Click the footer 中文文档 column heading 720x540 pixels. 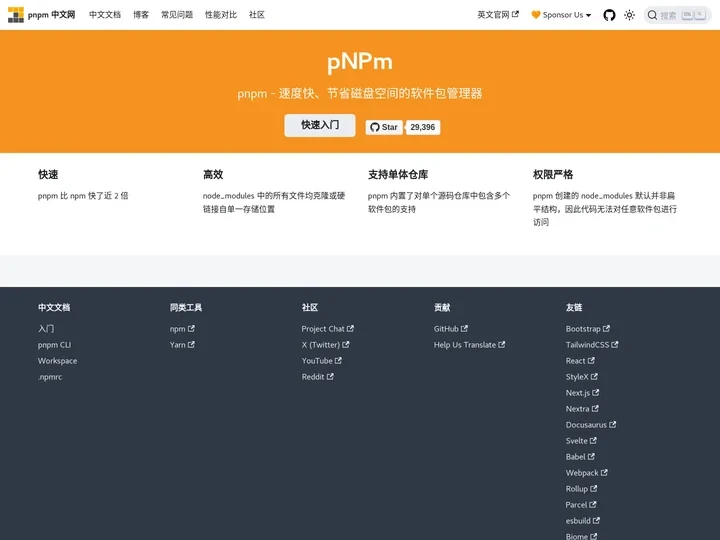[x=54, y=308]
